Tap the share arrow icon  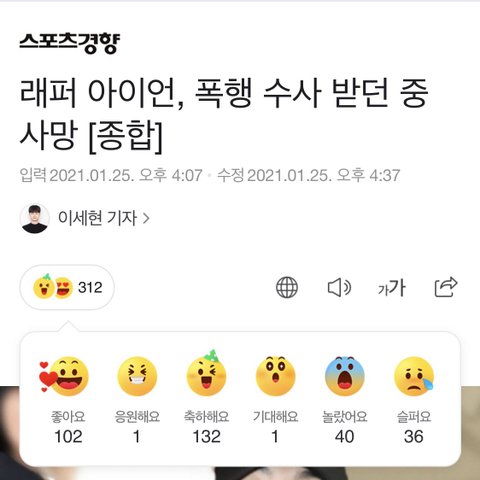click(446, 287)
